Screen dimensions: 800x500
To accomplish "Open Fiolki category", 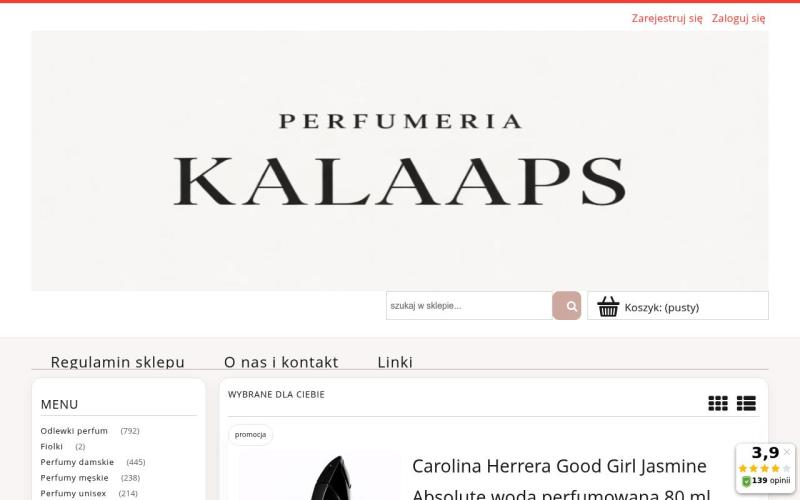I will (x=52, y=446).
